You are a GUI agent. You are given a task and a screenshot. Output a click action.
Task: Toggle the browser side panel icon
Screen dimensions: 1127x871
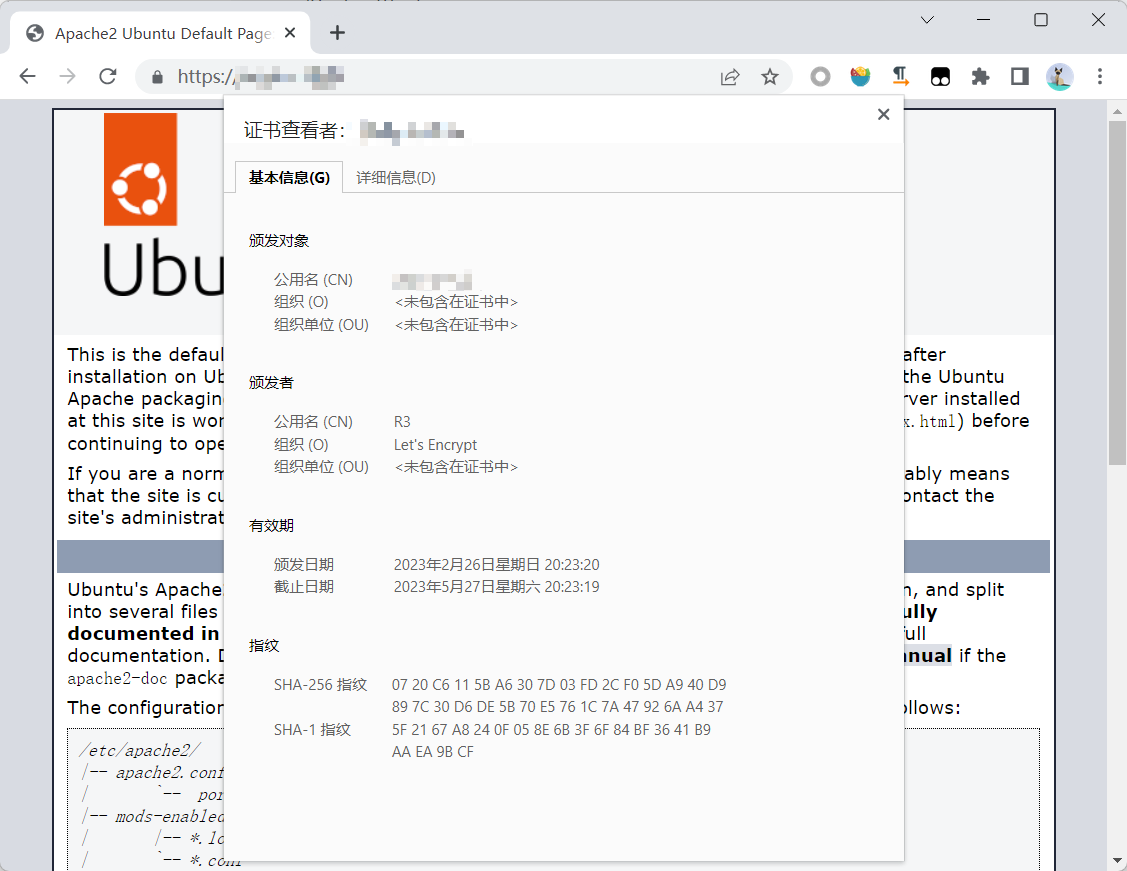[x=1020, y=76]
